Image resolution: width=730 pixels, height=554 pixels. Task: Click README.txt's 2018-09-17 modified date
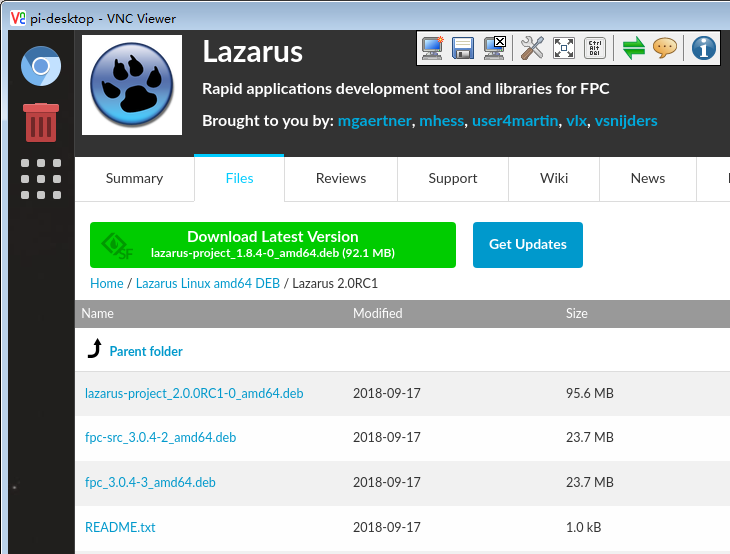(x=386, y=527)
